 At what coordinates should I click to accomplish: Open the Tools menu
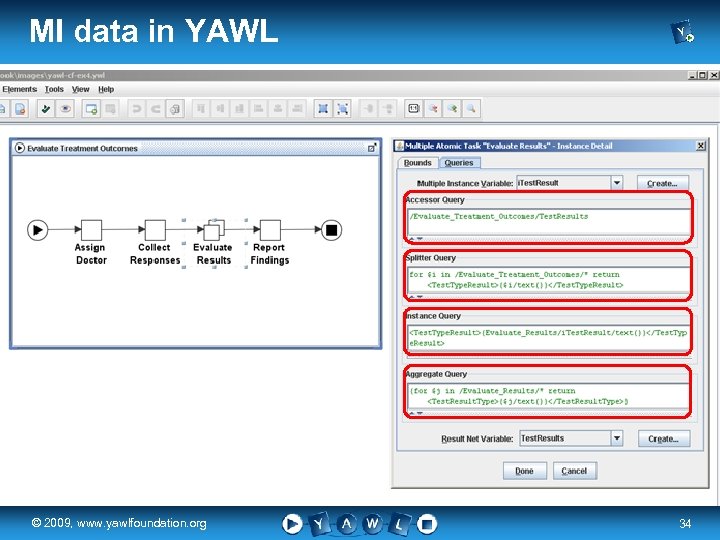tap(54, 89)
